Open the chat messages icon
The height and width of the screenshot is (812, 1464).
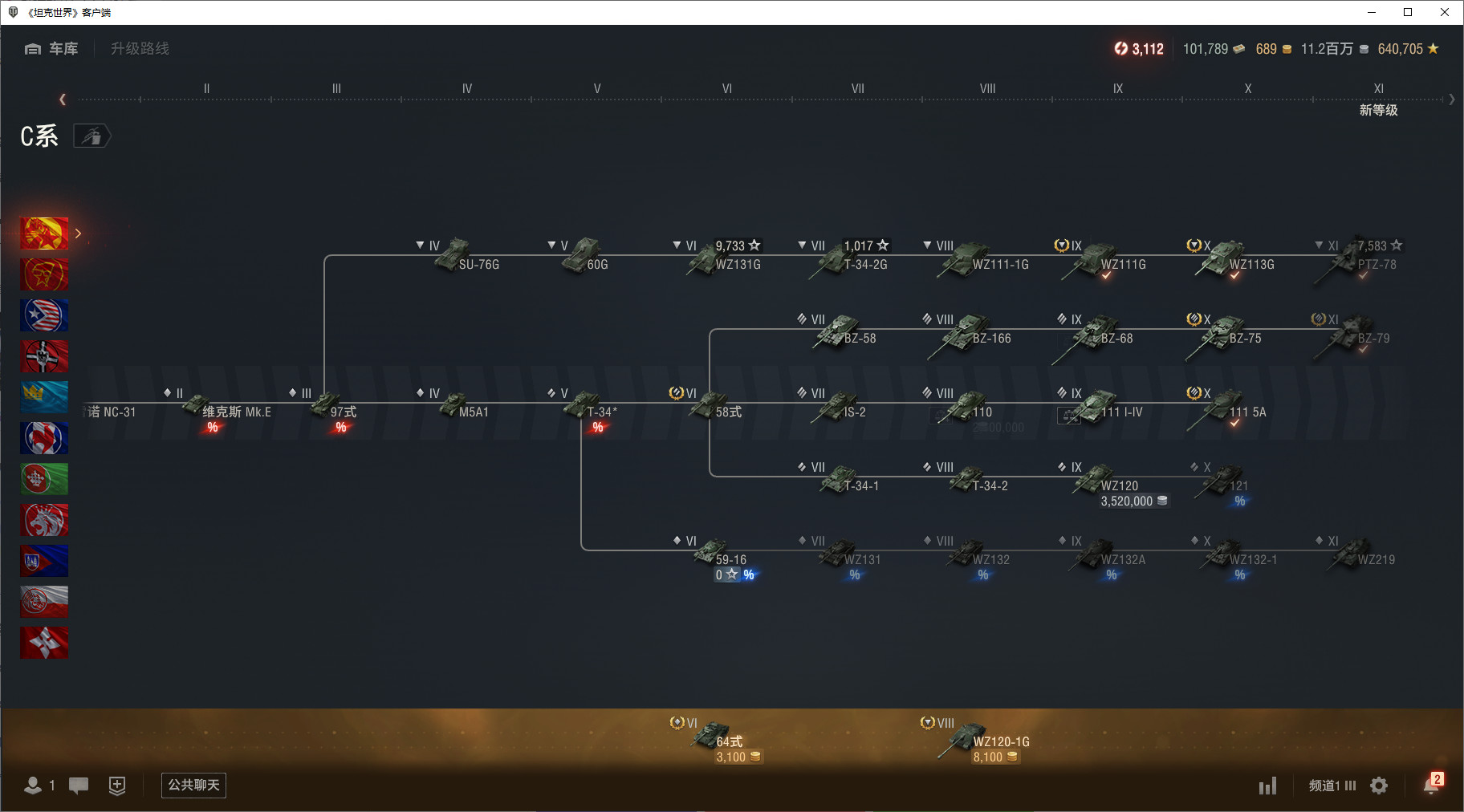pos(79,786)
